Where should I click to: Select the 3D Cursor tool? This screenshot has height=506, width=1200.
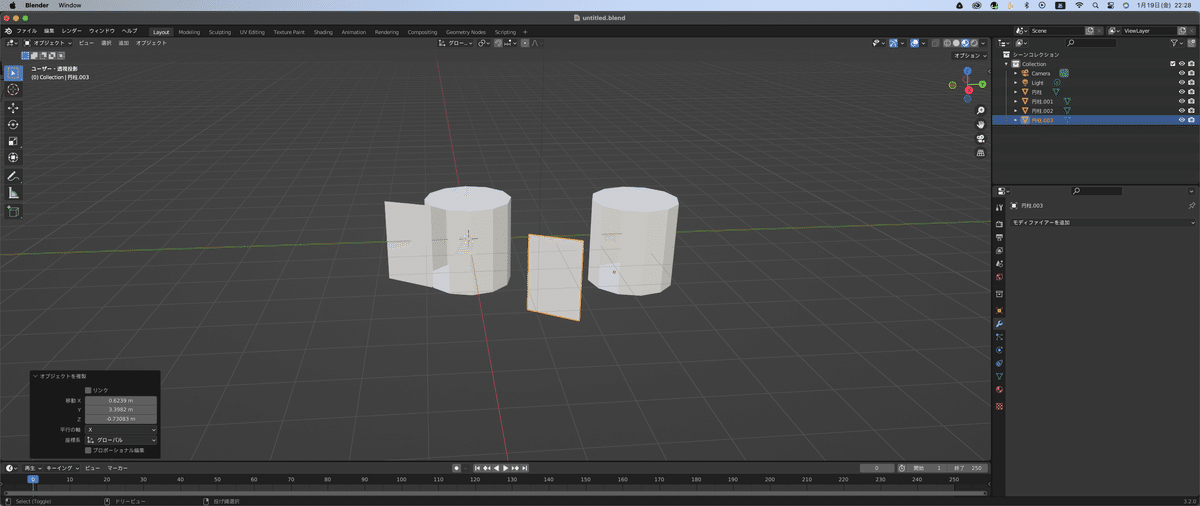13,90
